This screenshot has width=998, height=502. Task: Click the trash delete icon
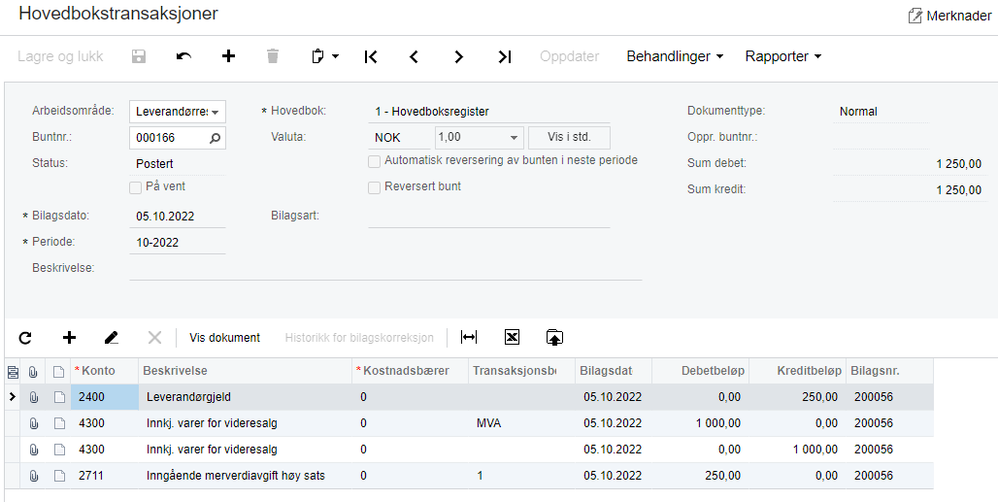(272, 57)
